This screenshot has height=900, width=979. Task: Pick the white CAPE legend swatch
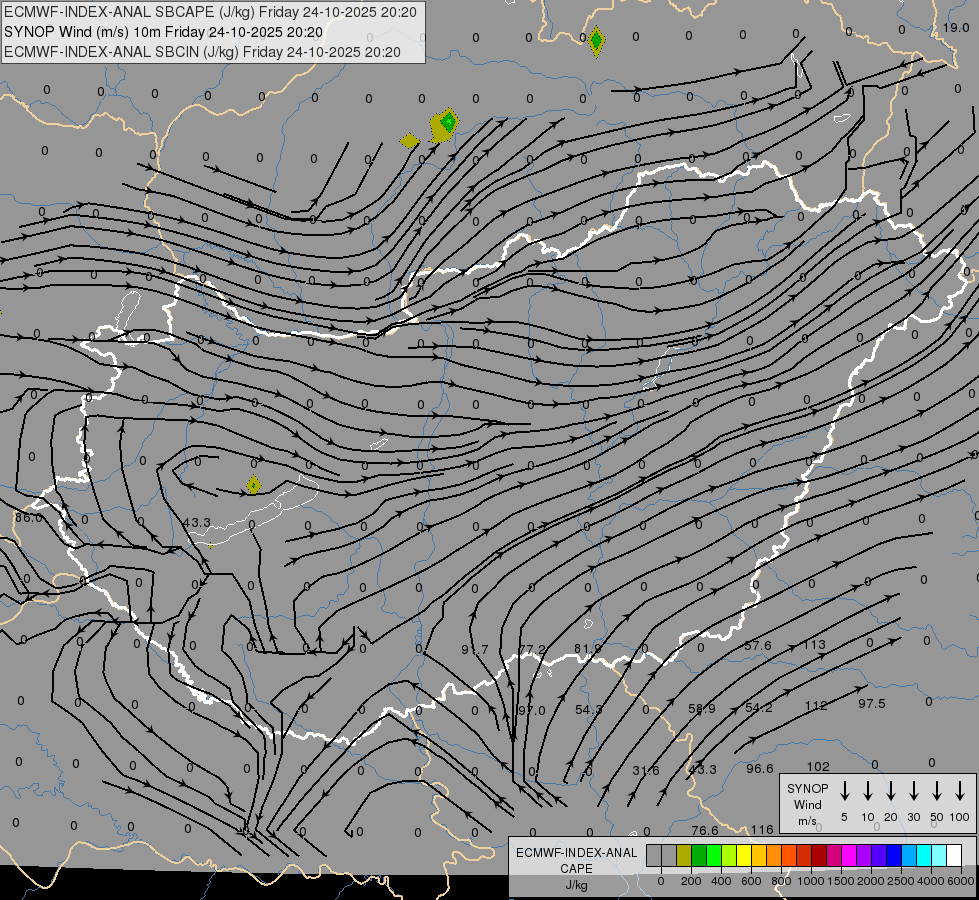[953, 855]
